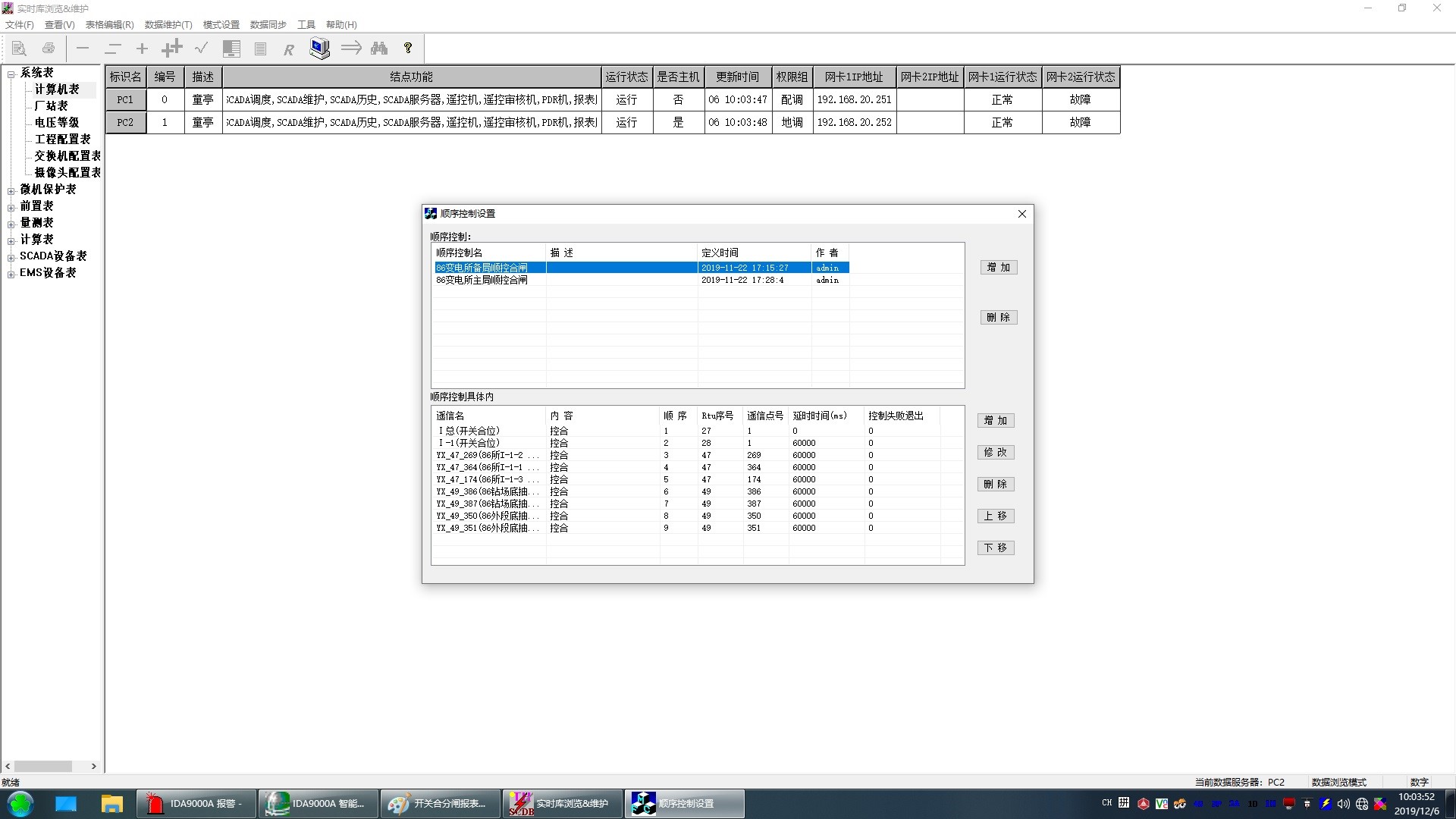This screenshot has width=1456, height=819.
Task: Click the italic R toolbar icon
Action: [288, 50]
